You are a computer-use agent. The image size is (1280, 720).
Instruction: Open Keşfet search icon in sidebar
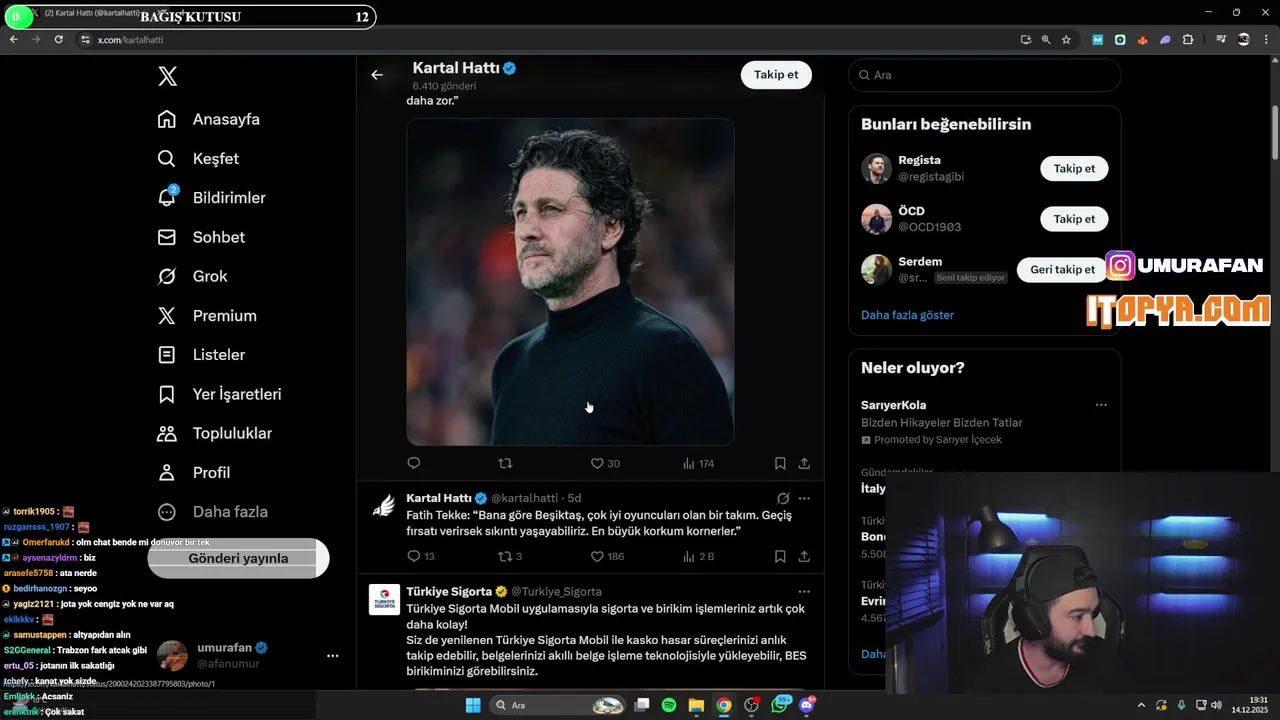pos(167,158)
